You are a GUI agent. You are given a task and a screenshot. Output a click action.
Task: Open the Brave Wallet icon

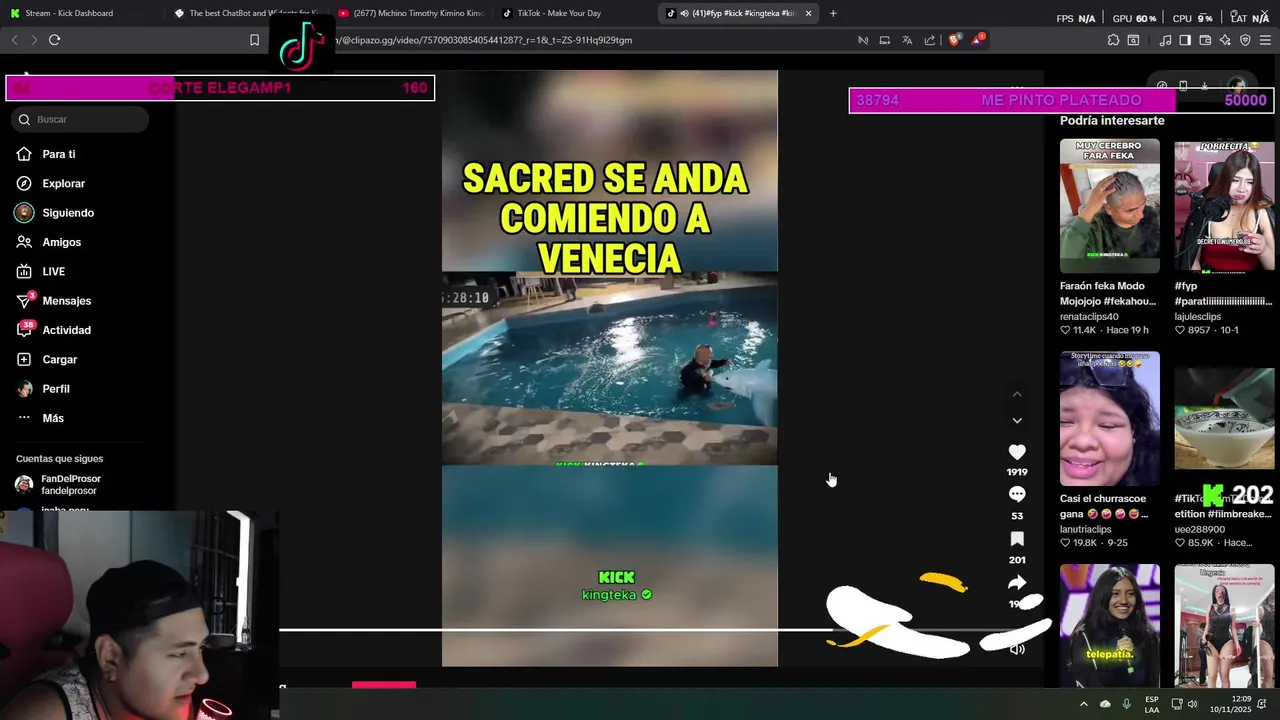click(x=1205, y=40)
